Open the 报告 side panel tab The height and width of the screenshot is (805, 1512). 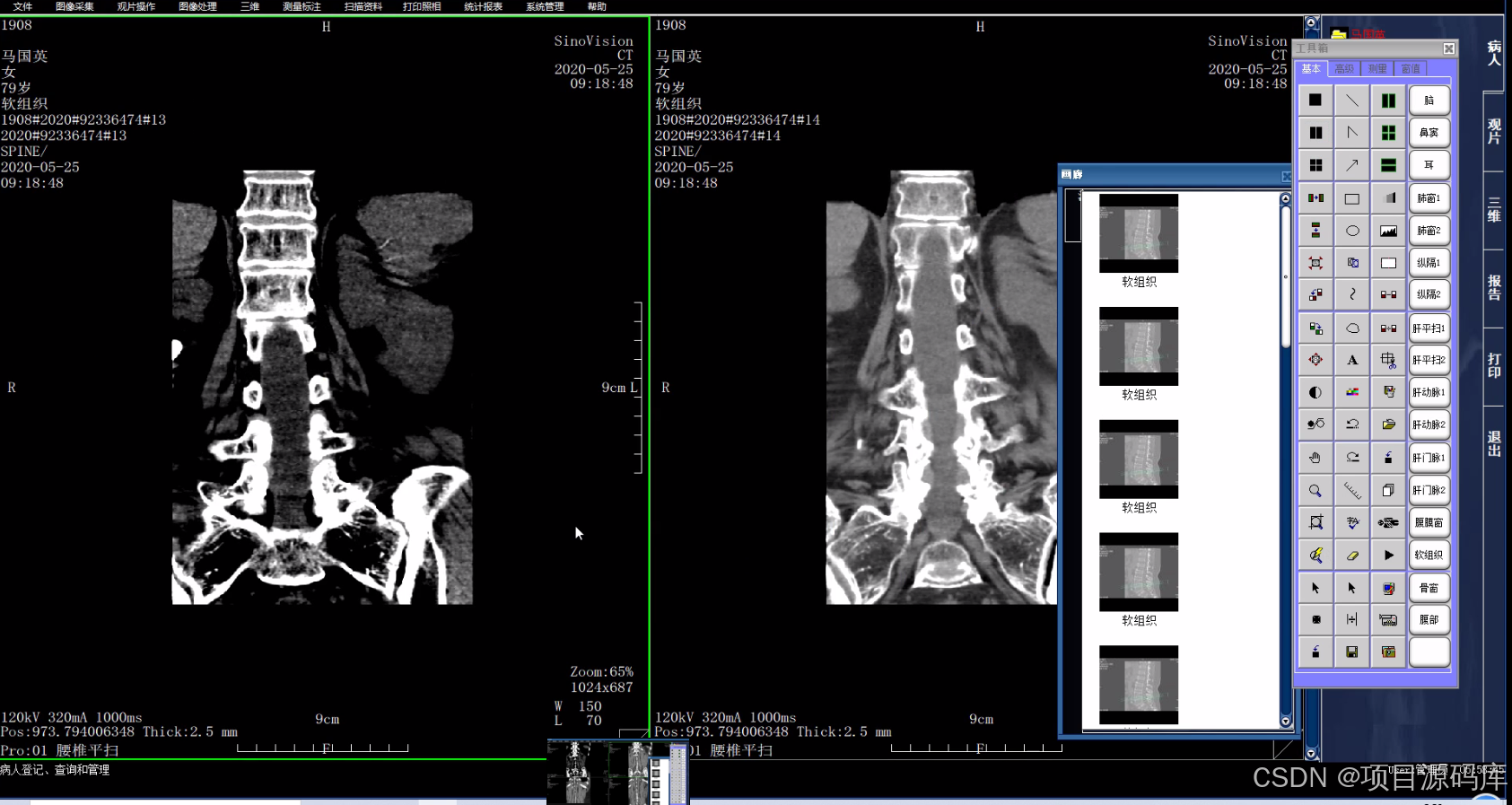tap(1494, 287)
